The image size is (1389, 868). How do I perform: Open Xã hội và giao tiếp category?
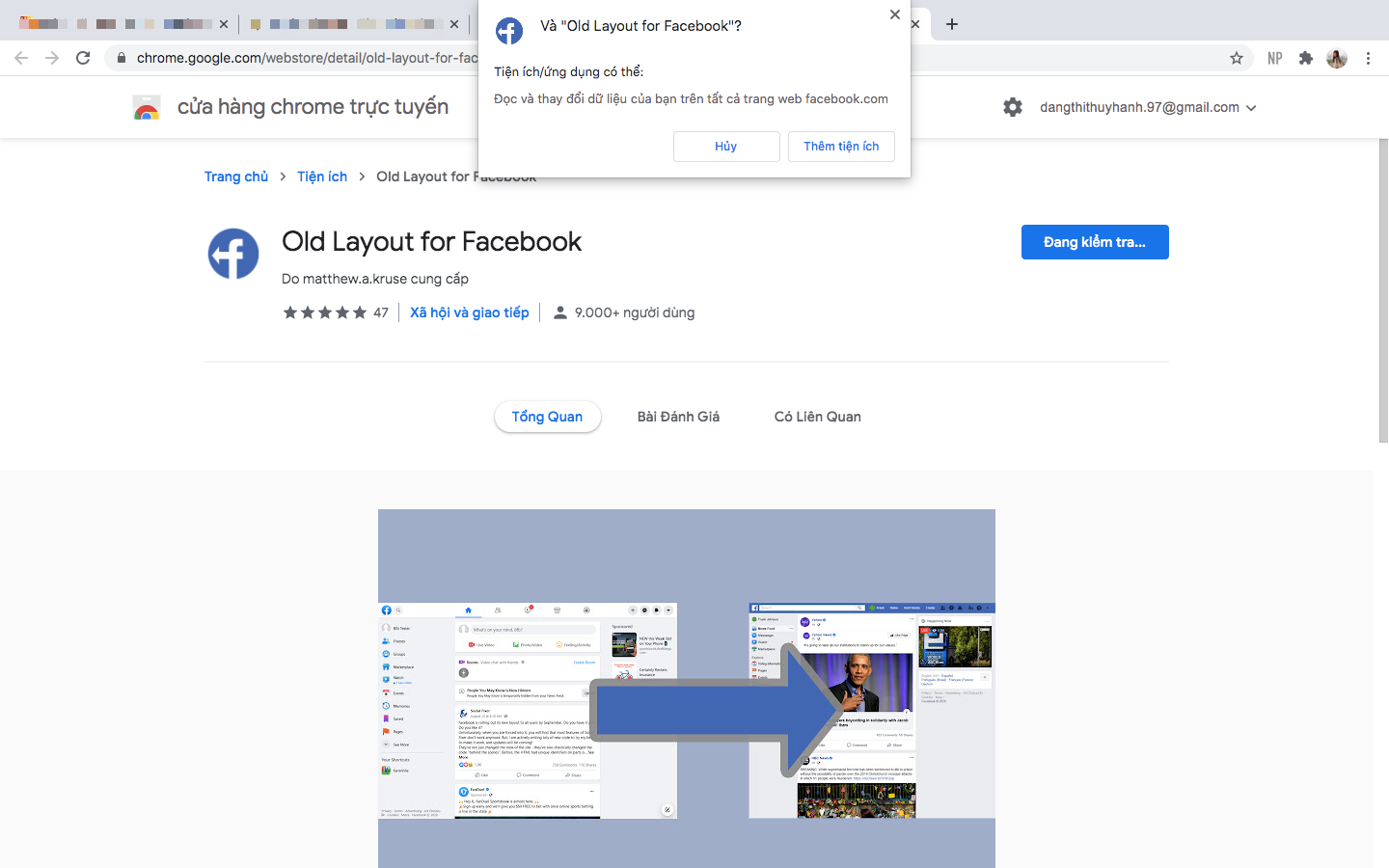pos(470,312)
